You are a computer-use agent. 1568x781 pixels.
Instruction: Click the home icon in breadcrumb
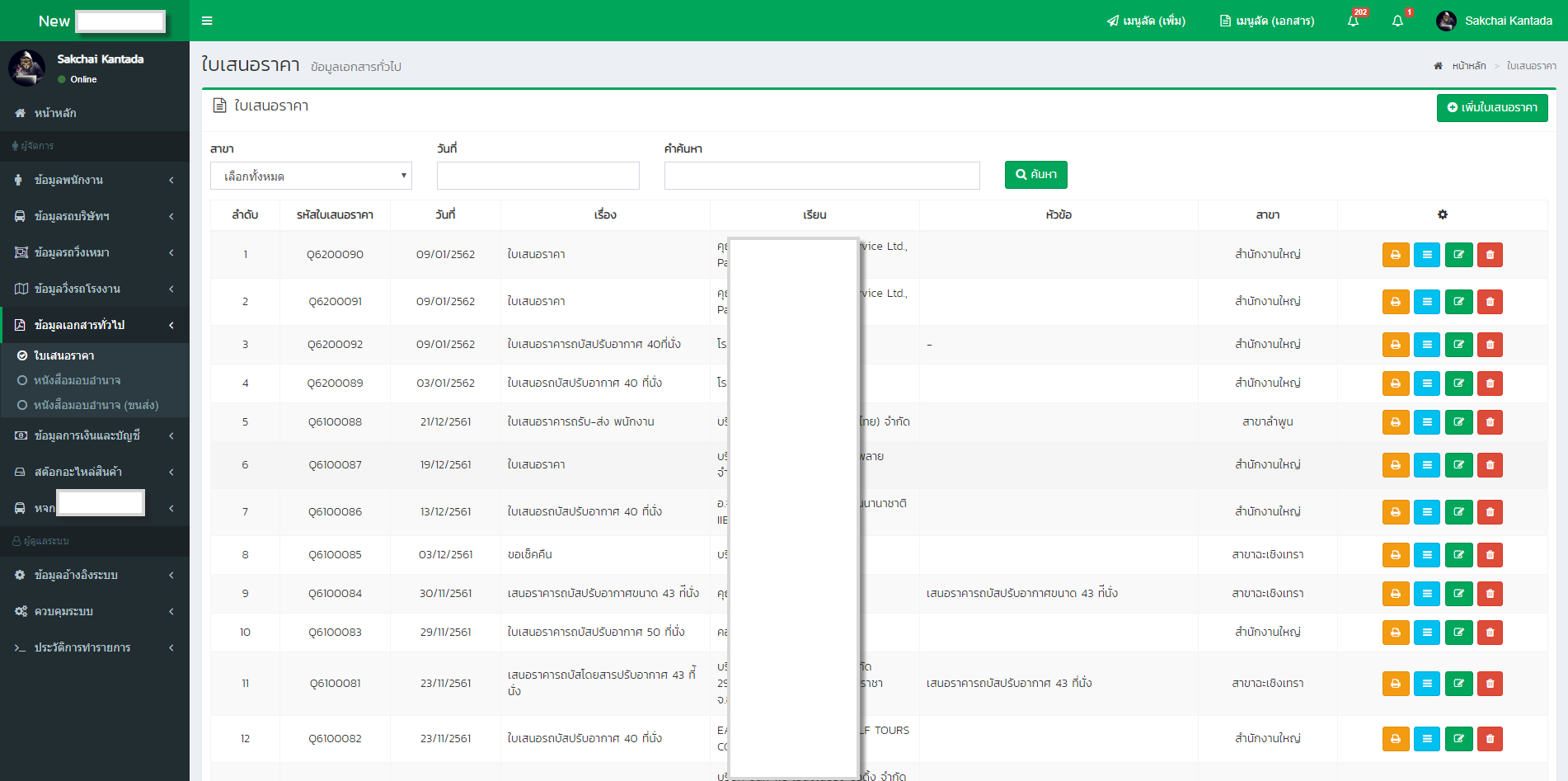click(1438, 66)
